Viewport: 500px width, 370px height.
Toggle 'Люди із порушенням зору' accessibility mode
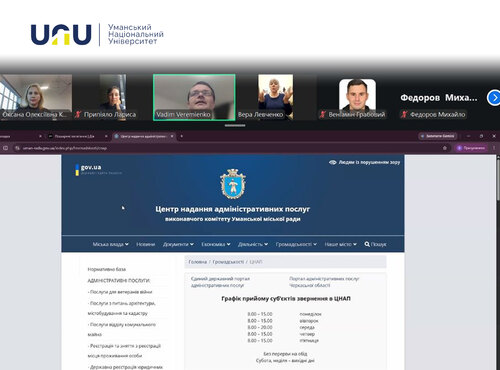tap(364, 162)
